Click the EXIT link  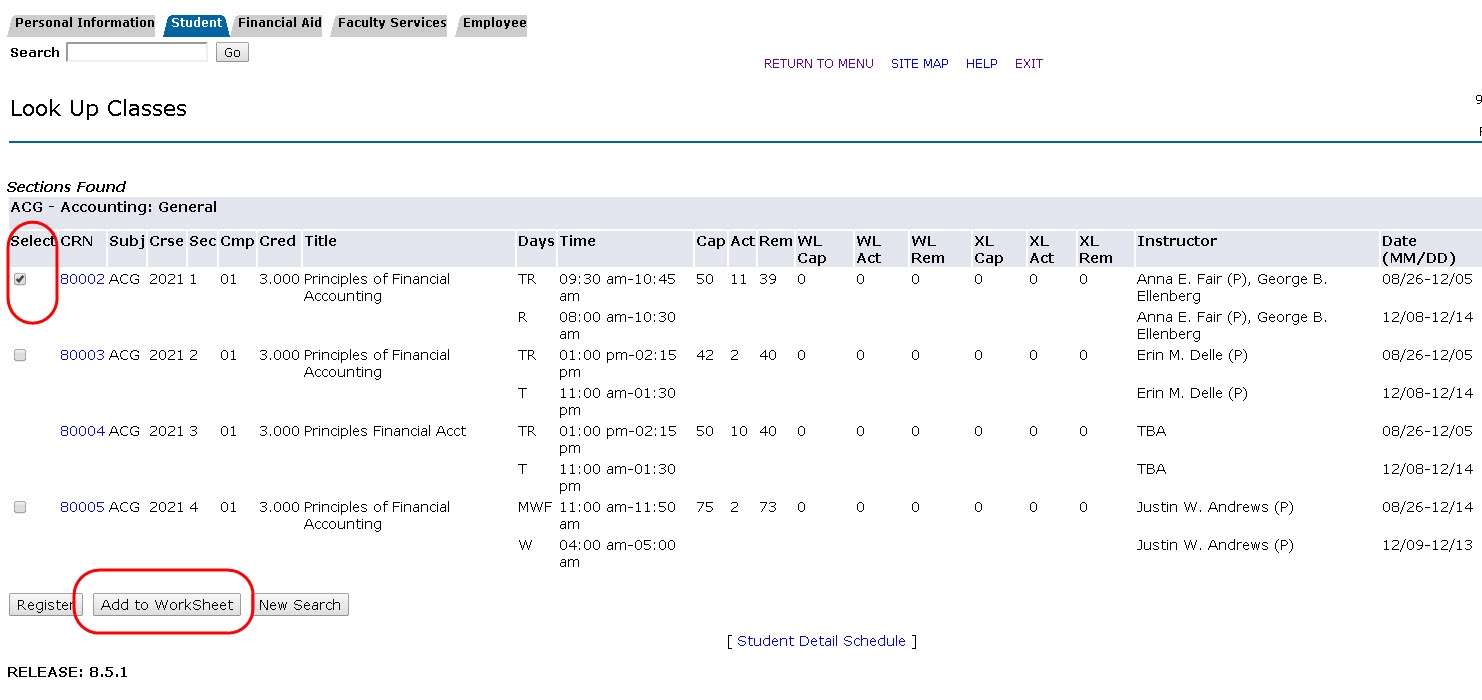(x=1029, y=64)
